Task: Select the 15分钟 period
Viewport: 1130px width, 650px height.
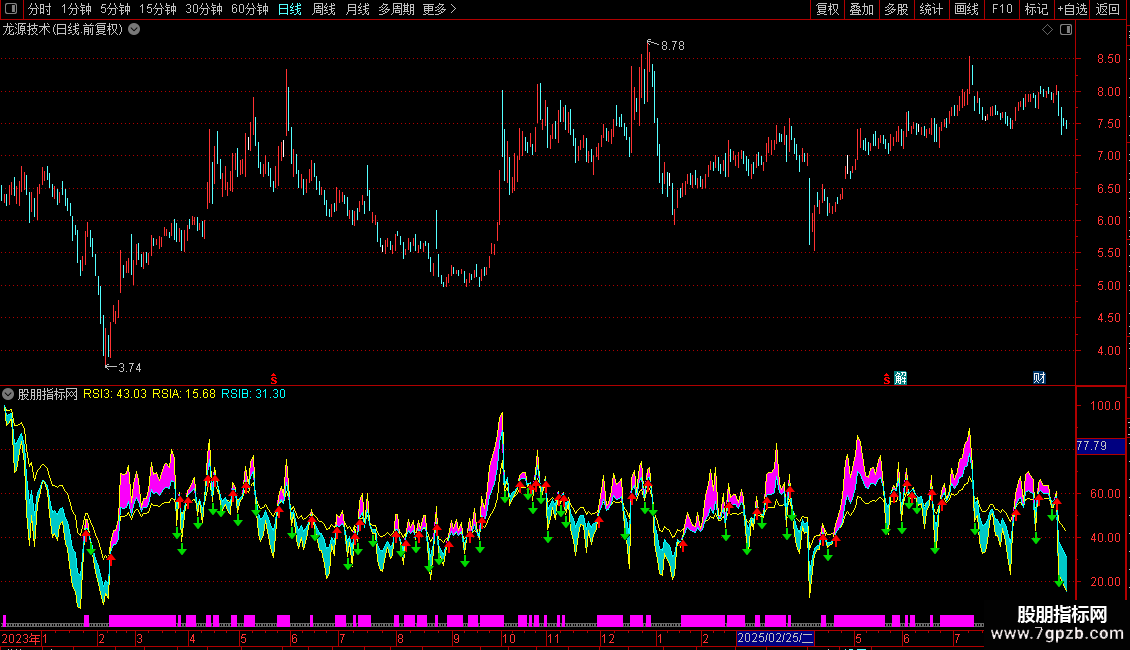Action: tap(158, 9)
